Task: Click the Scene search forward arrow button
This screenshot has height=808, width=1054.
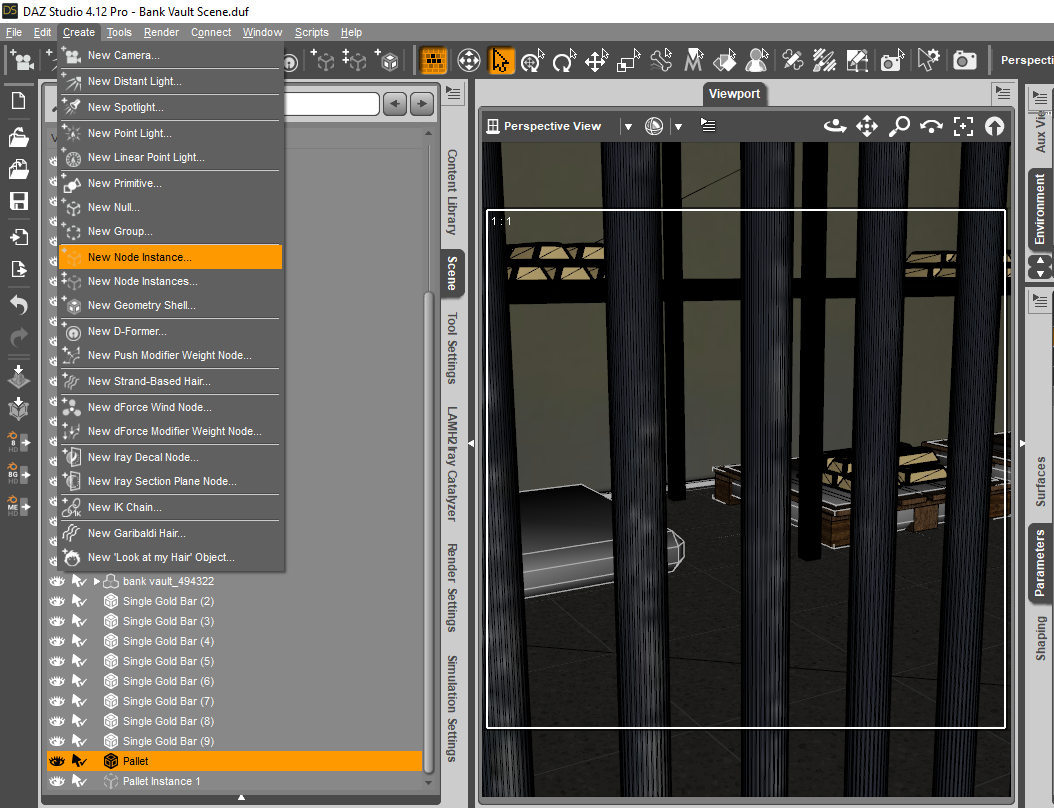Action: [x=422, y=104]
